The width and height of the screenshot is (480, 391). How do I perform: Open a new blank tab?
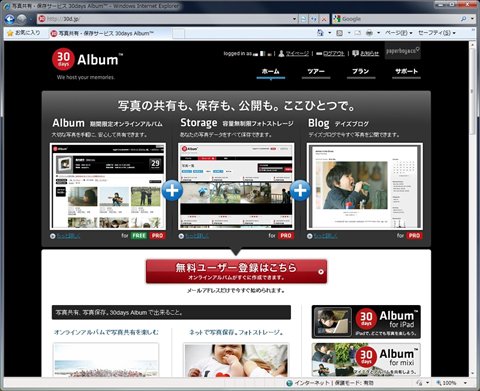pos(178,33)
